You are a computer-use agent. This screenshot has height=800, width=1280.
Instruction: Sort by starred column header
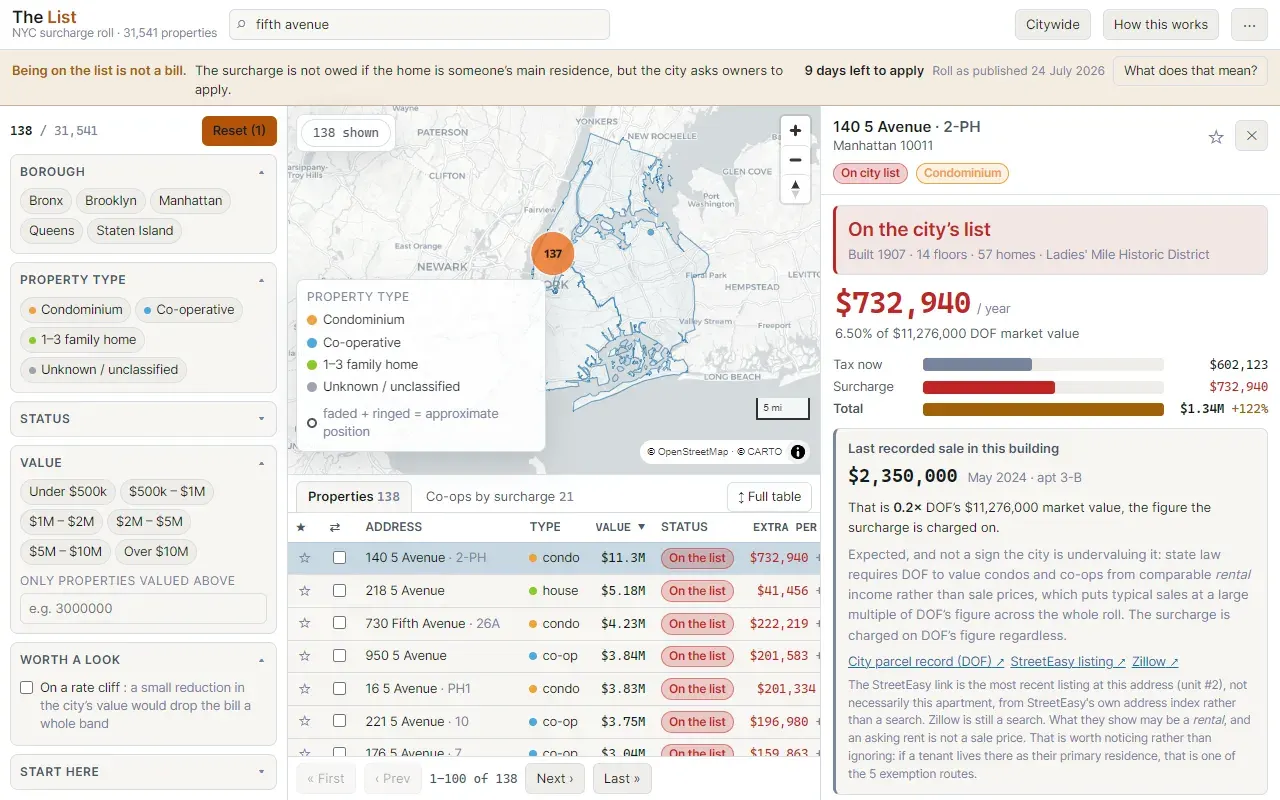(301, 527)
